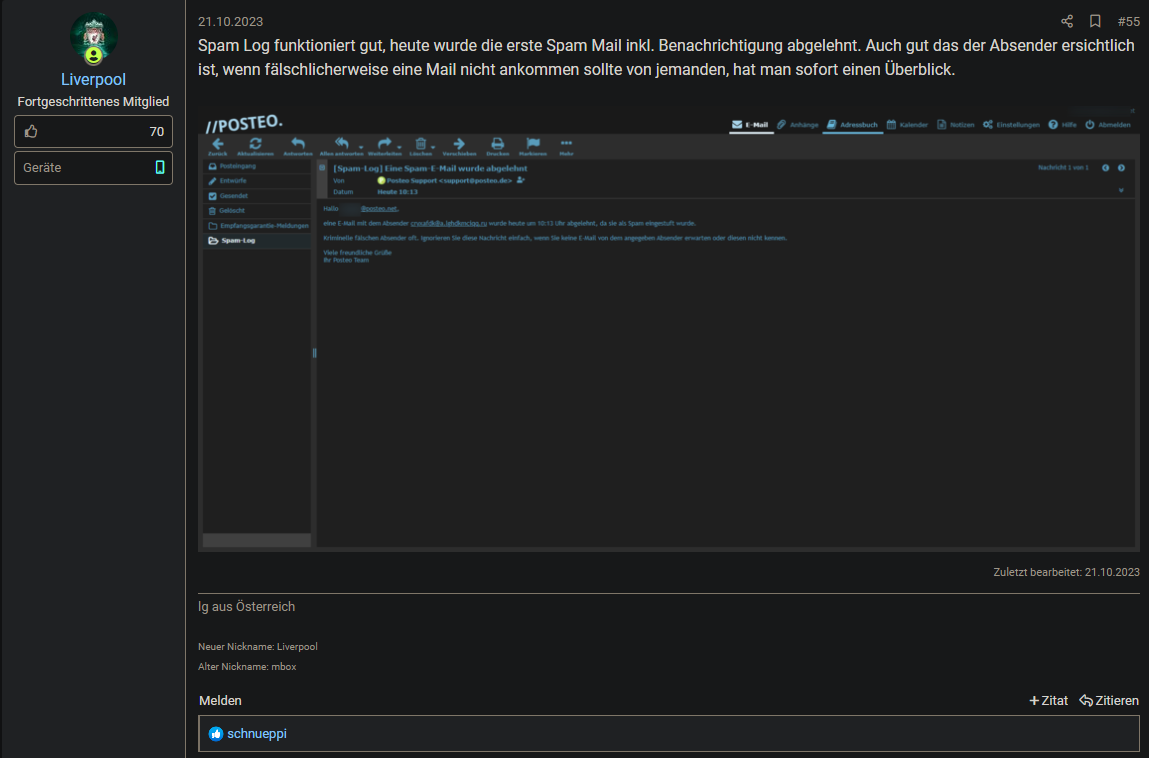Select the Adressbuch tab in Posteo
Image resolution: width=1149 pixels, height=758 pixels.
tap(851, 125)
